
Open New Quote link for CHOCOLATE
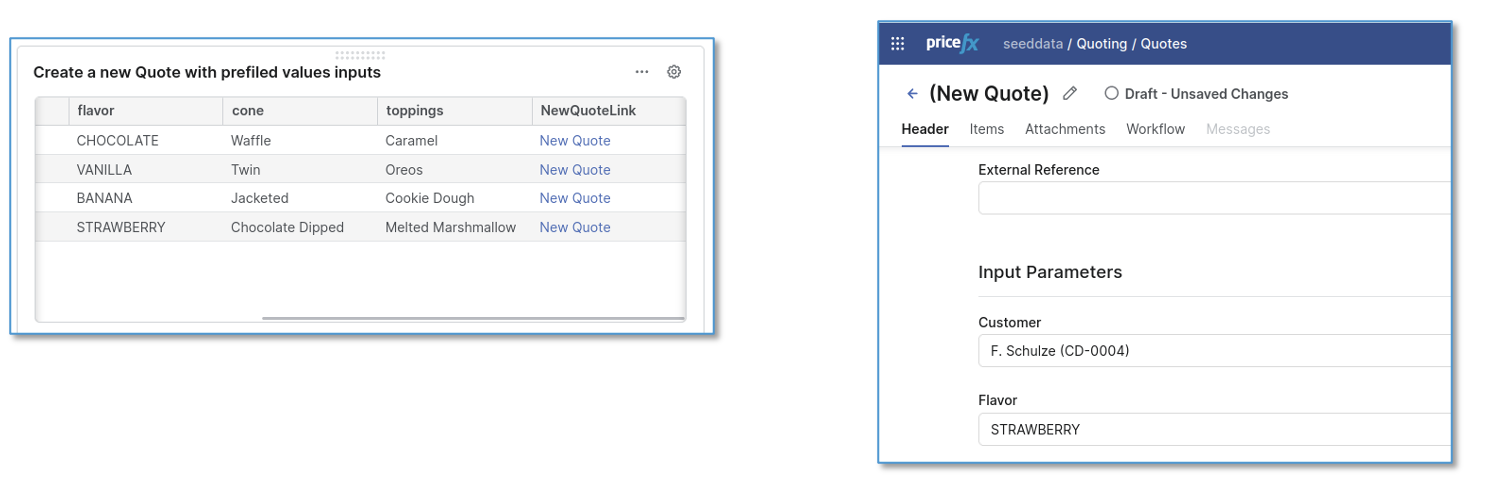click(x=575, y=141)
